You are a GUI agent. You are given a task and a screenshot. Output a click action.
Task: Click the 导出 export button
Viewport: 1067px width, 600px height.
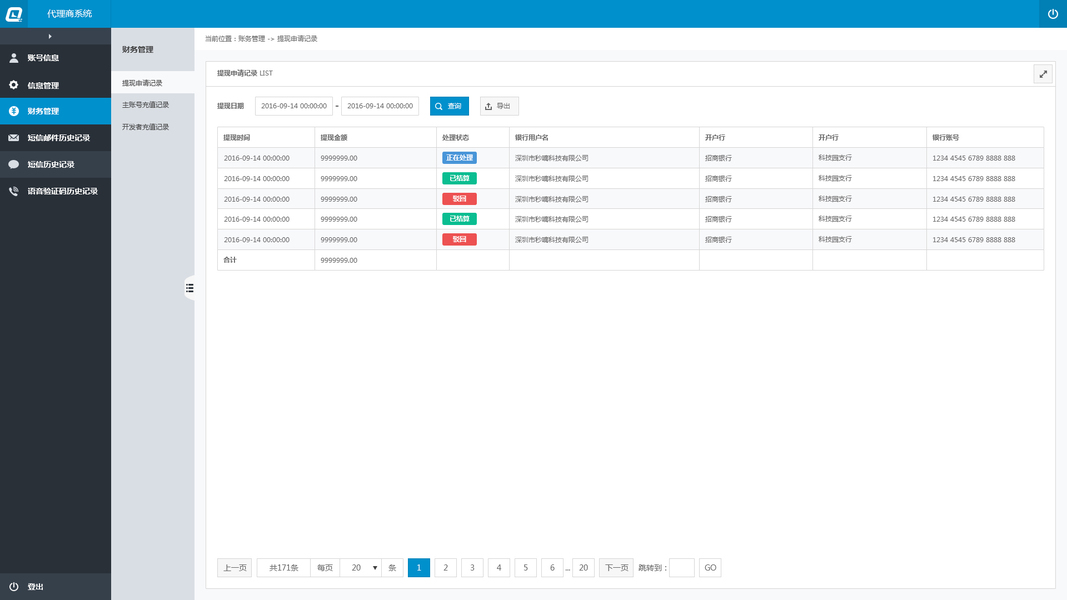499,106
